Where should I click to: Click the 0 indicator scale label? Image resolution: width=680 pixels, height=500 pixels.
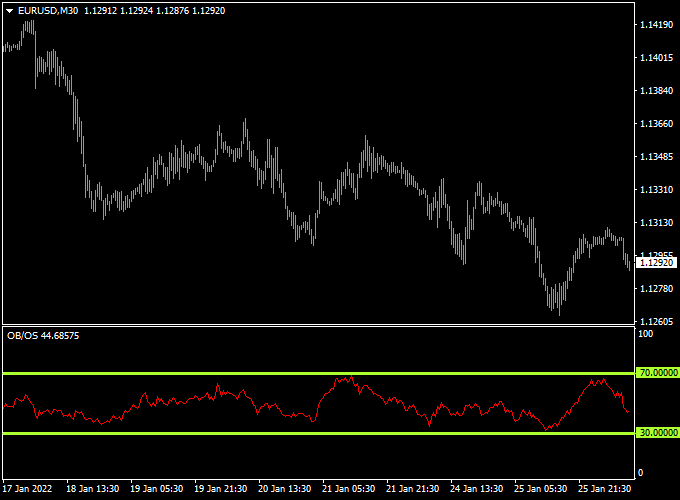pyautogui.click(x=641, y=473)
